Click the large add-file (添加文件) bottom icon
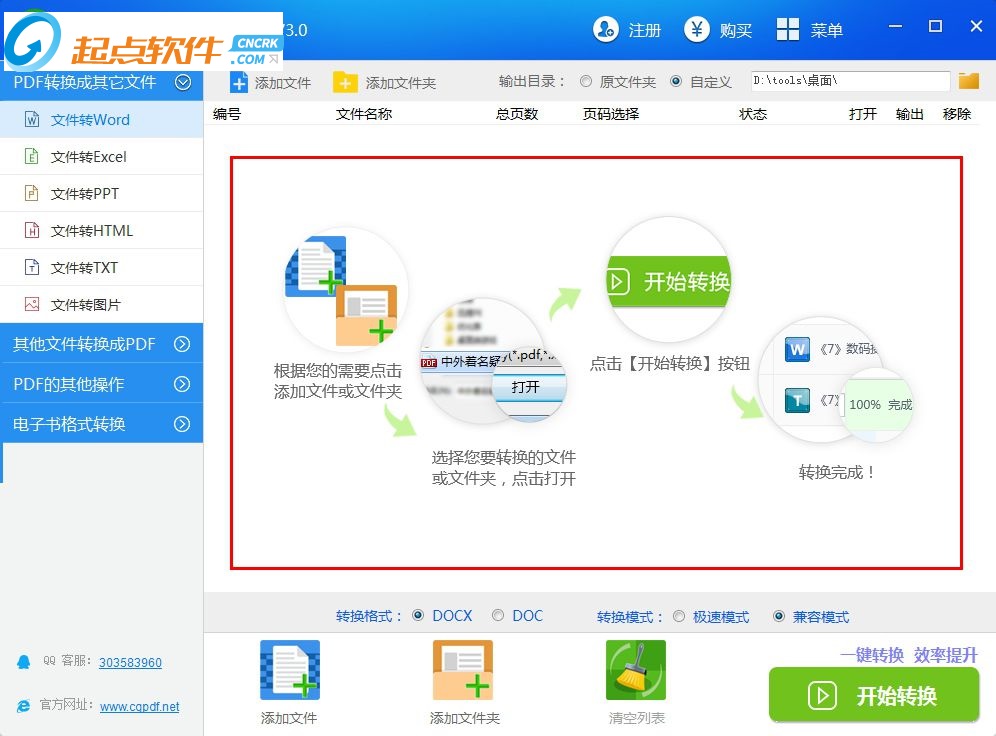Image resolution: width=996 pixels, height=736 pixels. [x=290, y=670]
